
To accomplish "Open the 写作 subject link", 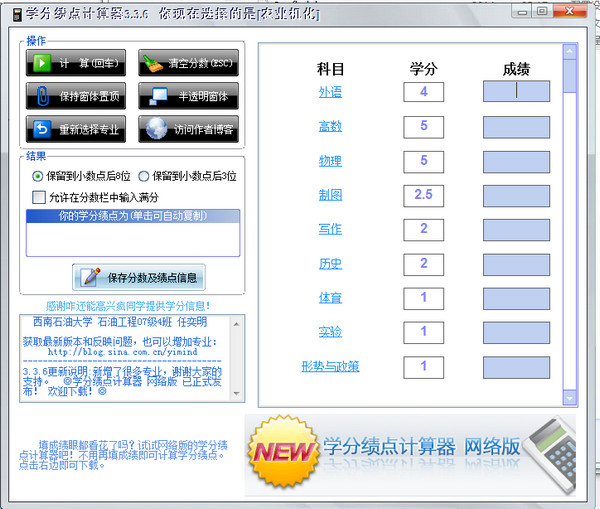I will (330, 229).
